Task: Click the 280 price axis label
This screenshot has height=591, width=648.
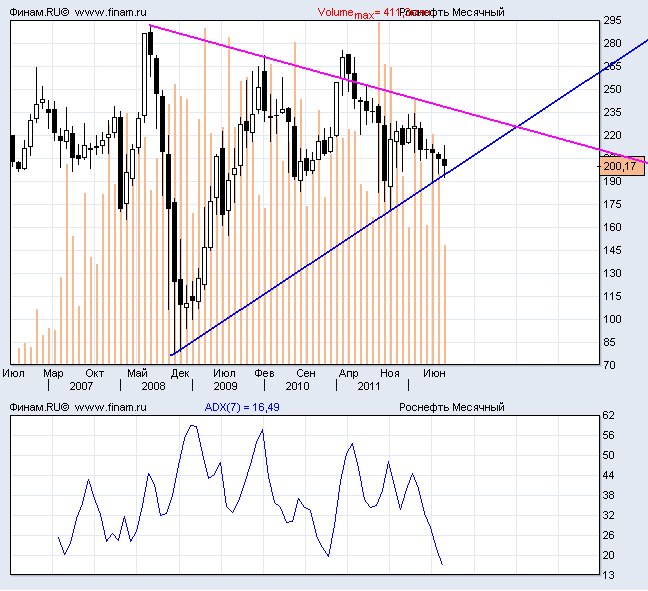Action: 612,43
